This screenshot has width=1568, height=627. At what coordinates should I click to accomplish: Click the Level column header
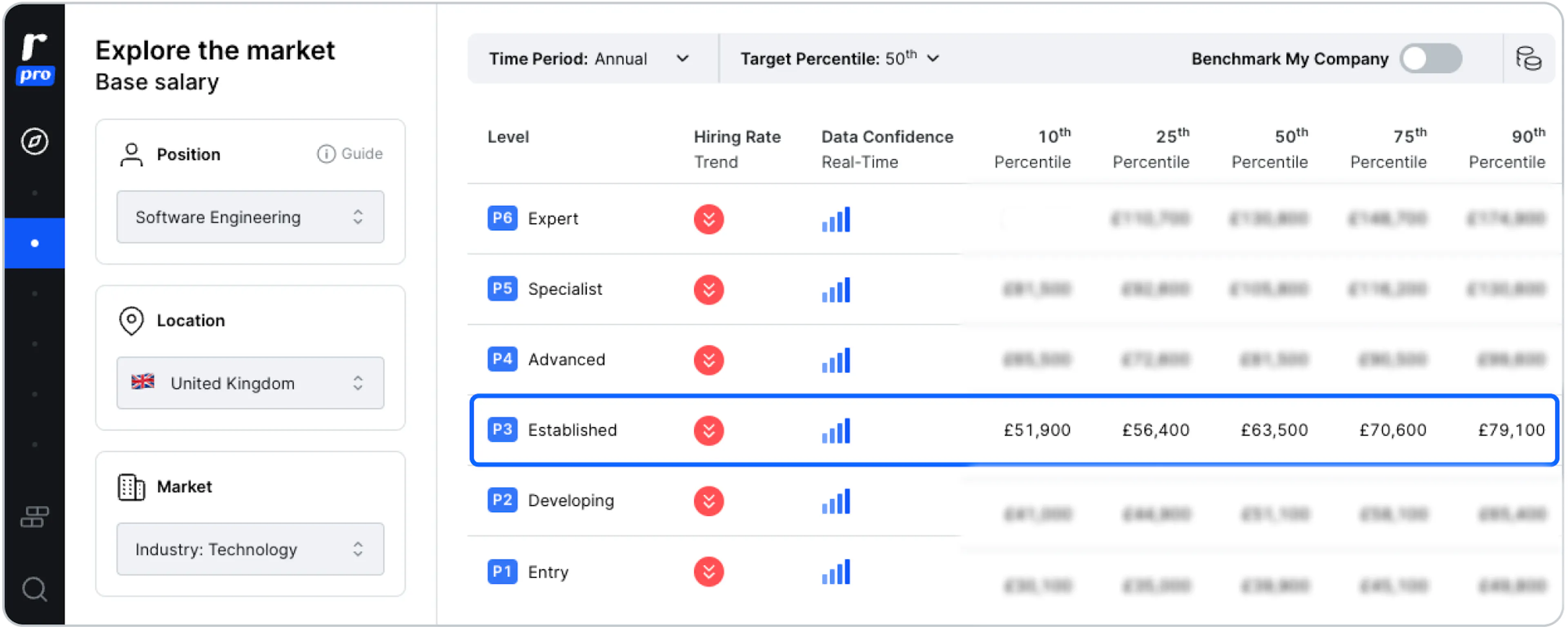[508, 137]
